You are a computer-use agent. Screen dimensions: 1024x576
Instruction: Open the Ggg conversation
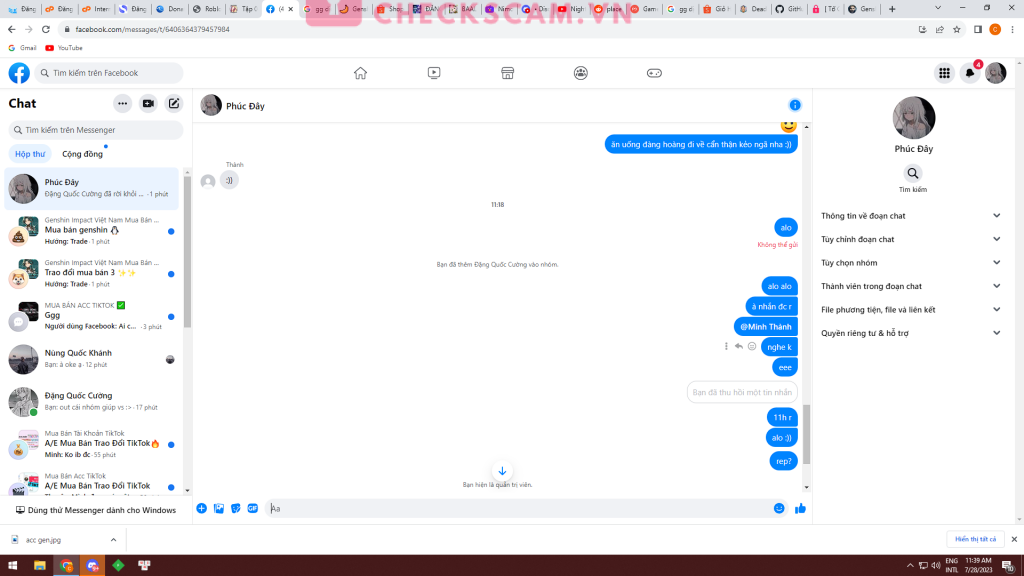tap(91, 316)
